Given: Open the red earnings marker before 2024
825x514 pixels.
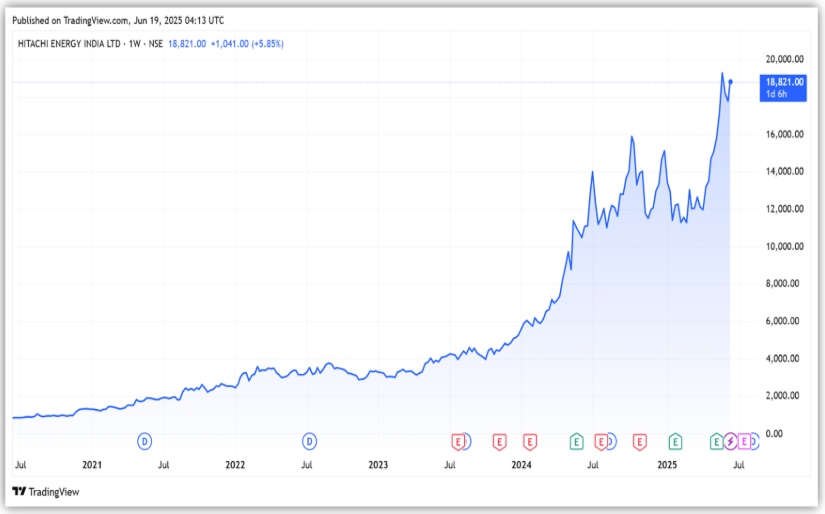Looking at the screenshot, I should pos(498,440).
